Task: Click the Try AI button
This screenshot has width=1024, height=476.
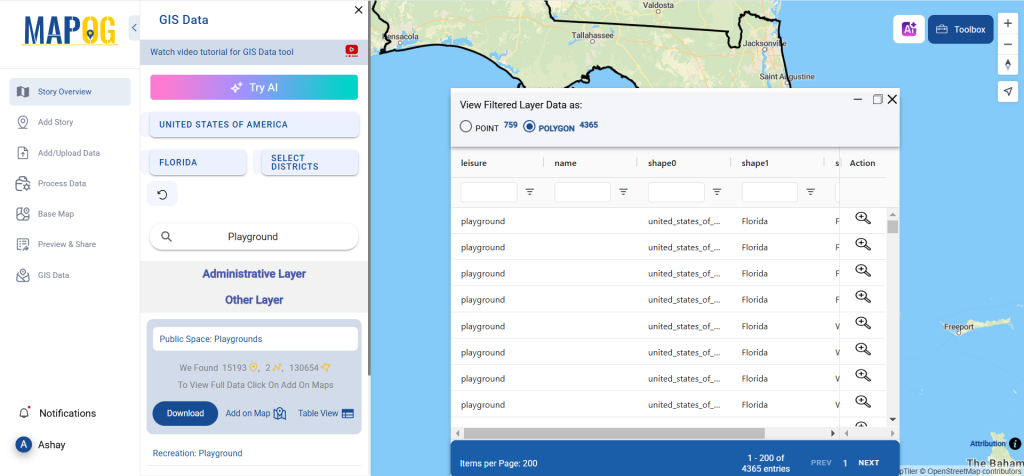Action: click(254, 87)
